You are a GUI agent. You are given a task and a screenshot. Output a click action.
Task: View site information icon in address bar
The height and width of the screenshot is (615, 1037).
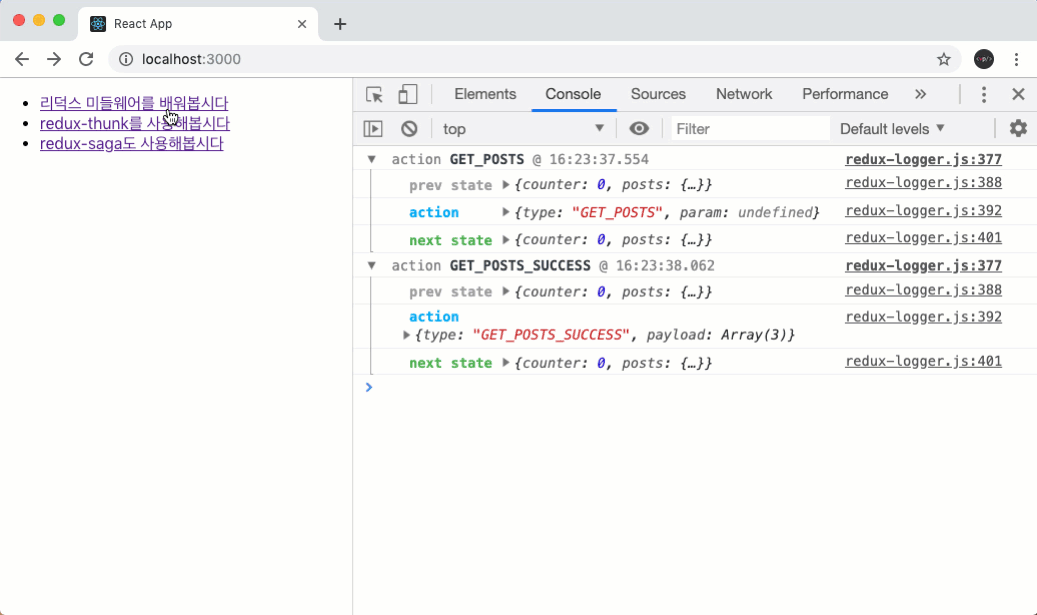pyautogui.click(x=126, y=60)
